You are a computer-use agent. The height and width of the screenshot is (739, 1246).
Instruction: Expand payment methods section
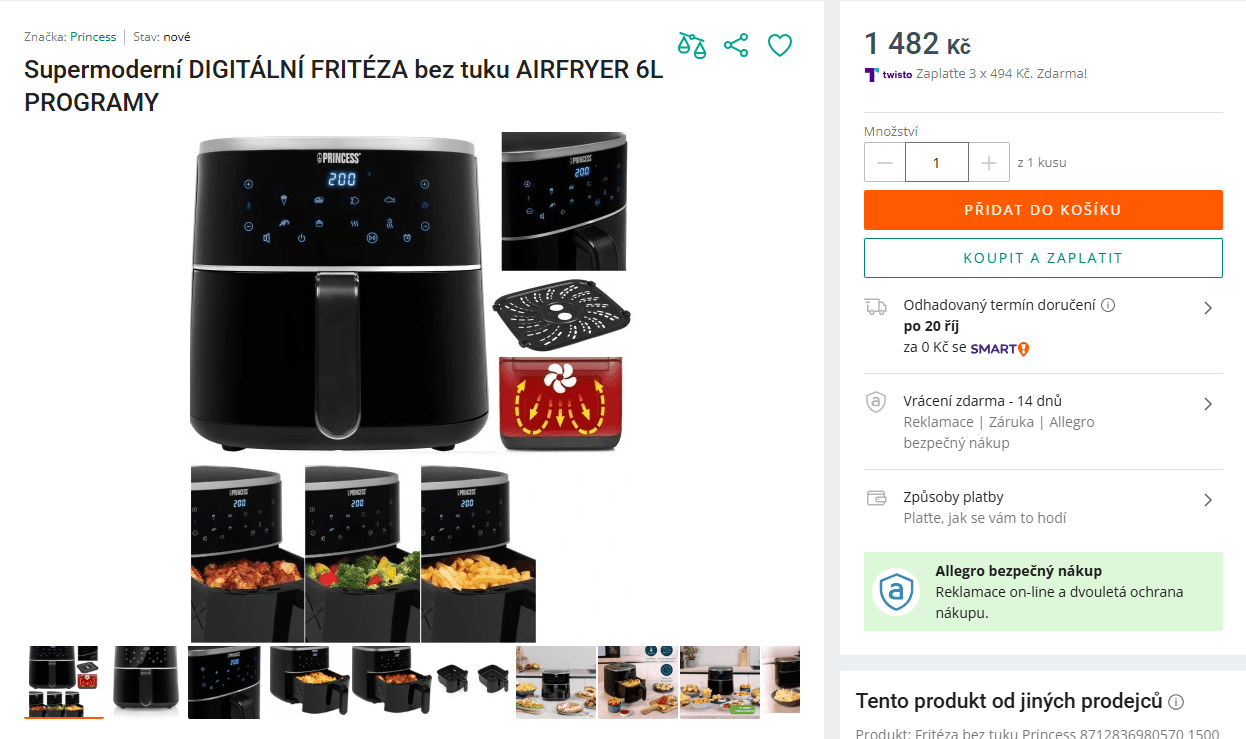click(x=1043, y=507)
